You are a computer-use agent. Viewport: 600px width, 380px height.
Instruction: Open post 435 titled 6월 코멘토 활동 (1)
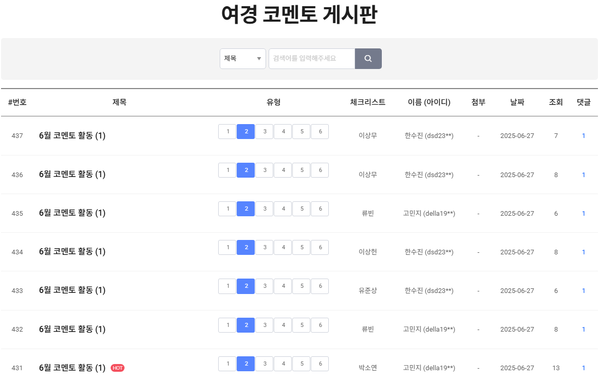(72, 213)
